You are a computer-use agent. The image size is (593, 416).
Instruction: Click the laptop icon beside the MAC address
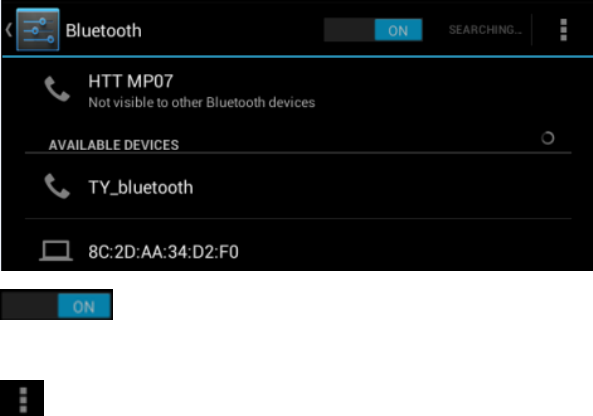(x=56, y=251)
